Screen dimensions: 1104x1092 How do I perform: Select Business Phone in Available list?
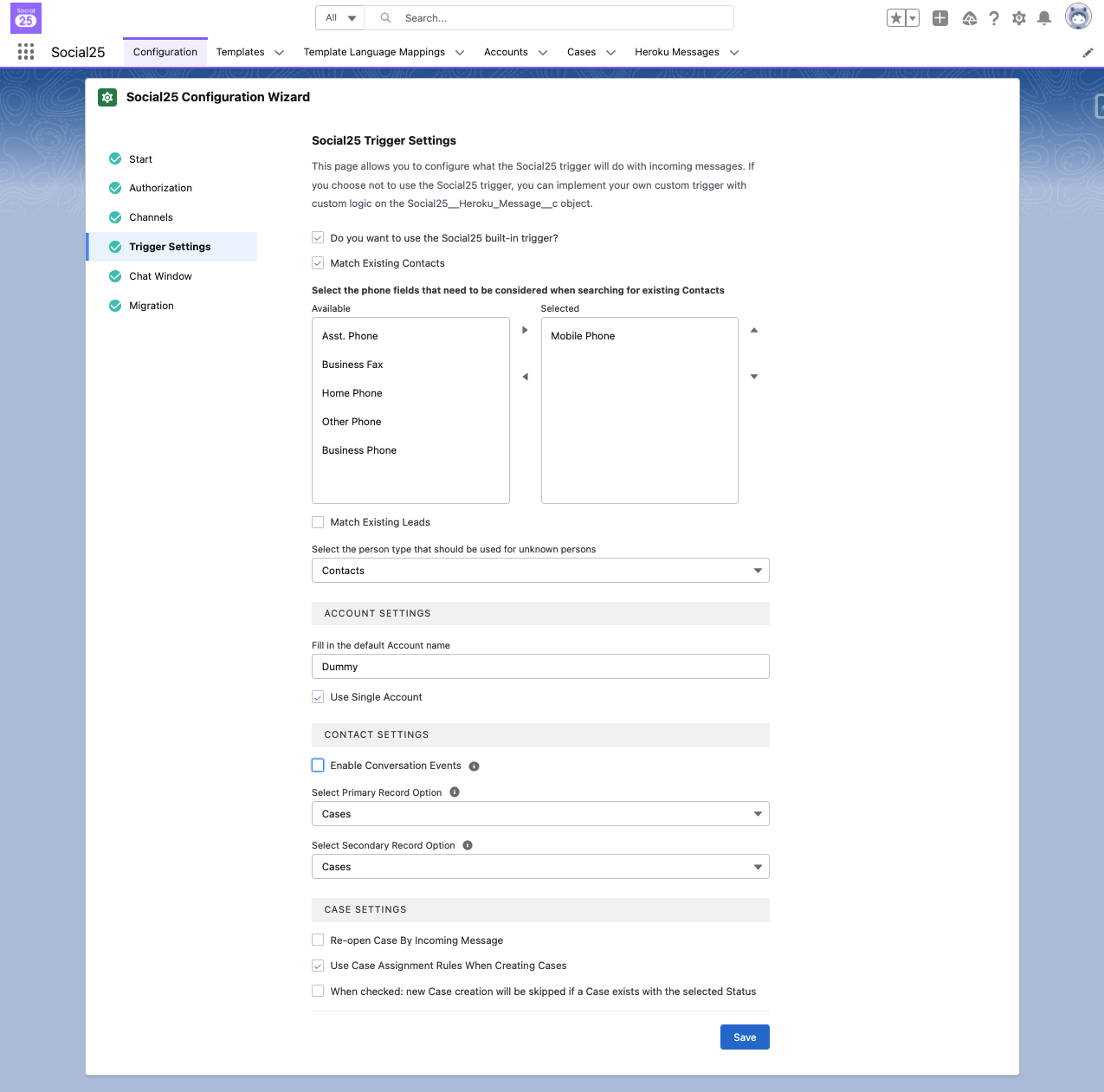[359, 450]
